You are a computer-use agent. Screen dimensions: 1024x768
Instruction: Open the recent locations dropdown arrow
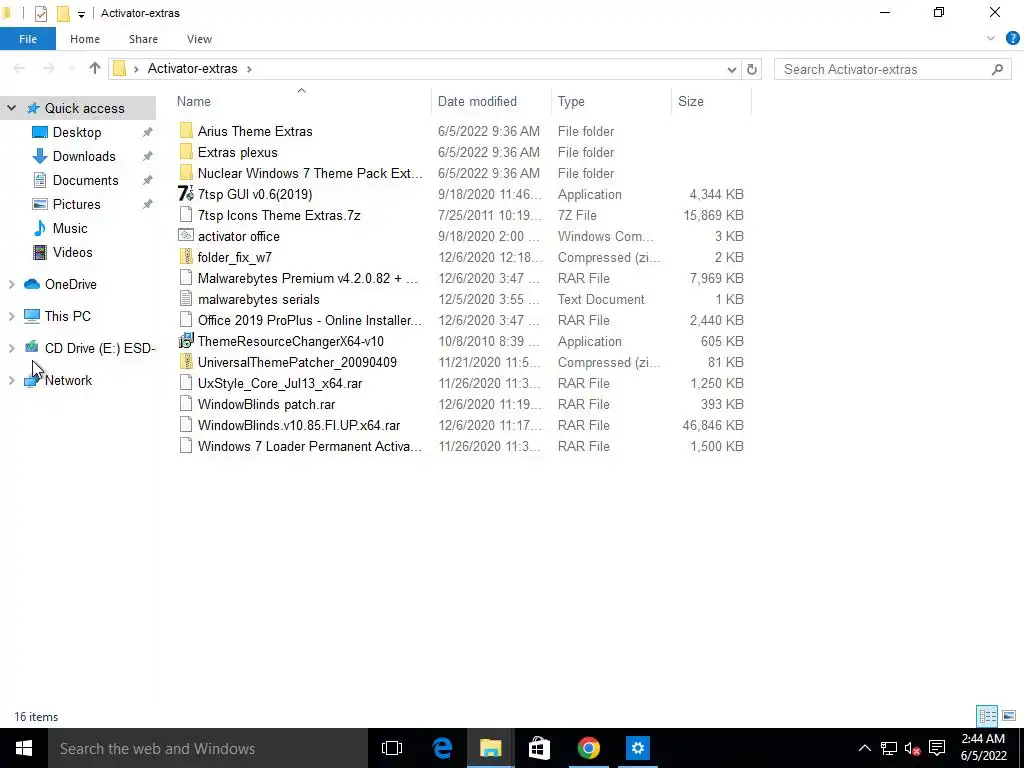[x=72, y=69]
